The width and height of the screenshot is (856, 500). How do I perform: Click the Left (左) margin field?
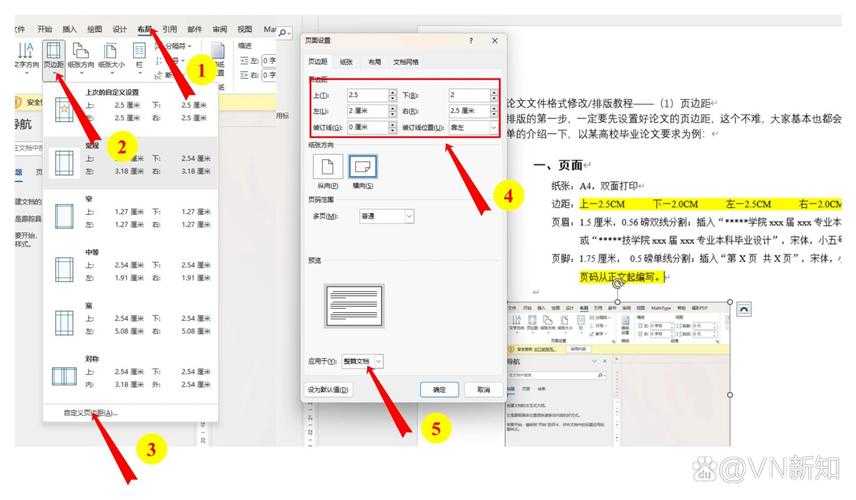367,111
